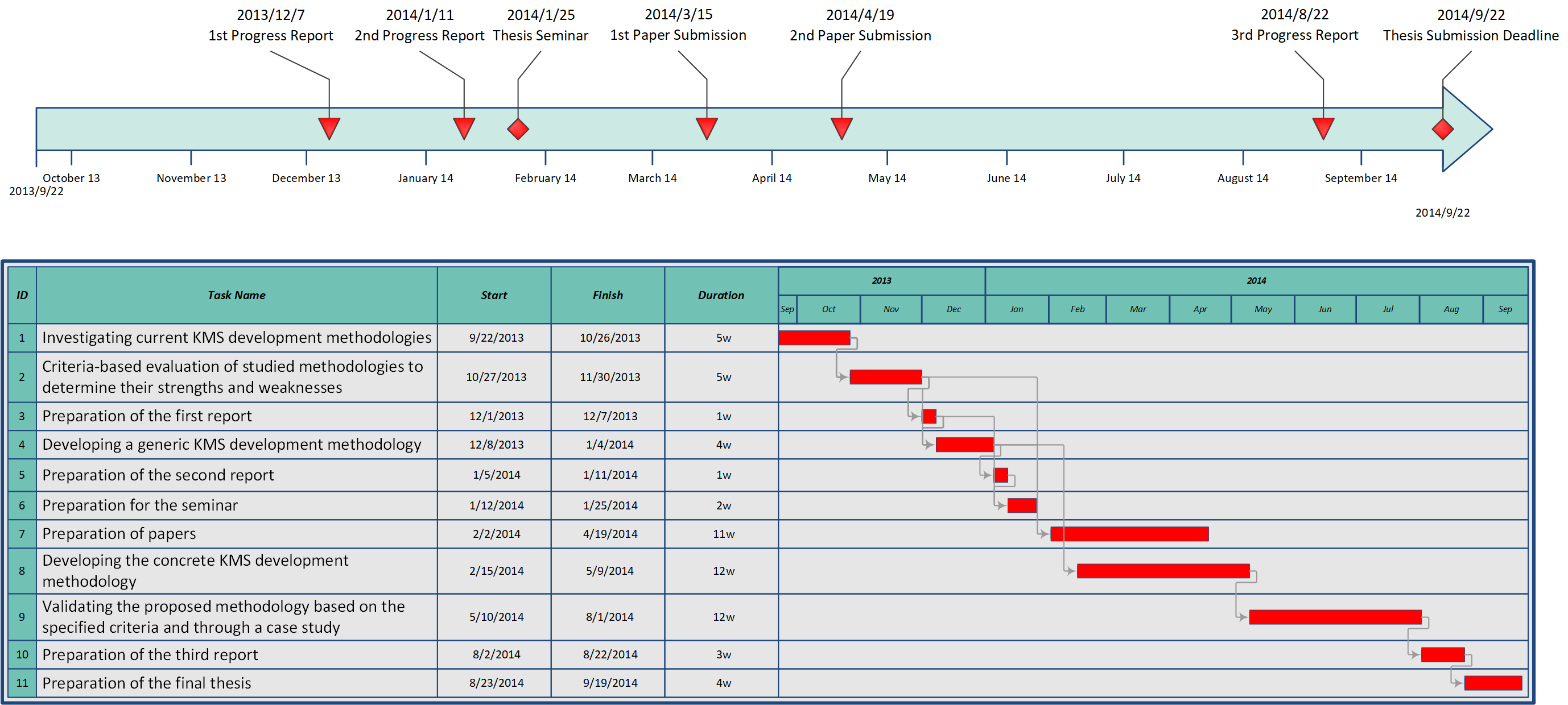
Task: Click the Preparation for the seminar task name
Action: click(x=140, y=505)
